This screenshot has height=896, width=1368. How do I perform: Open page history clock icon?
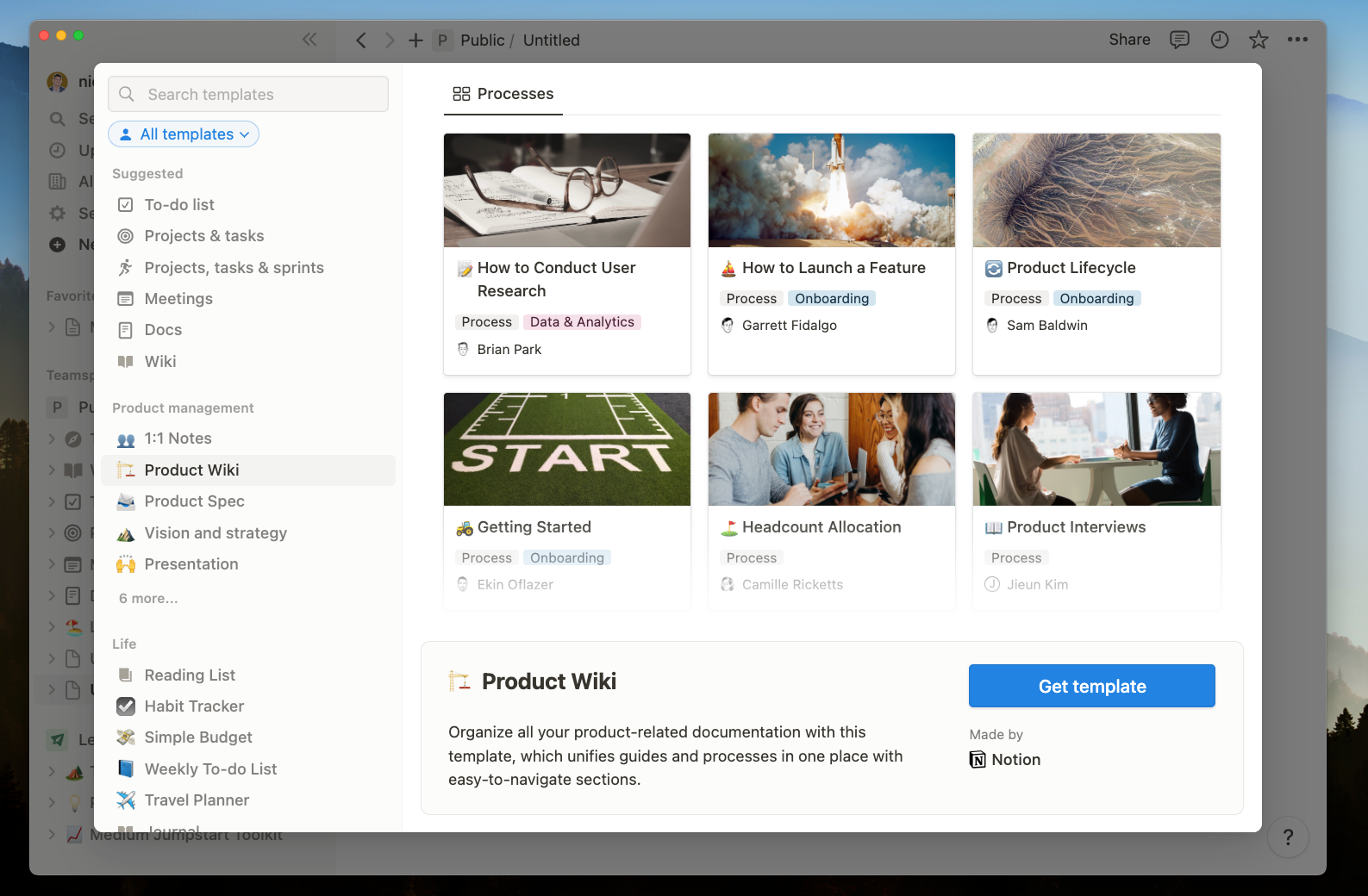click(1219, 40)
